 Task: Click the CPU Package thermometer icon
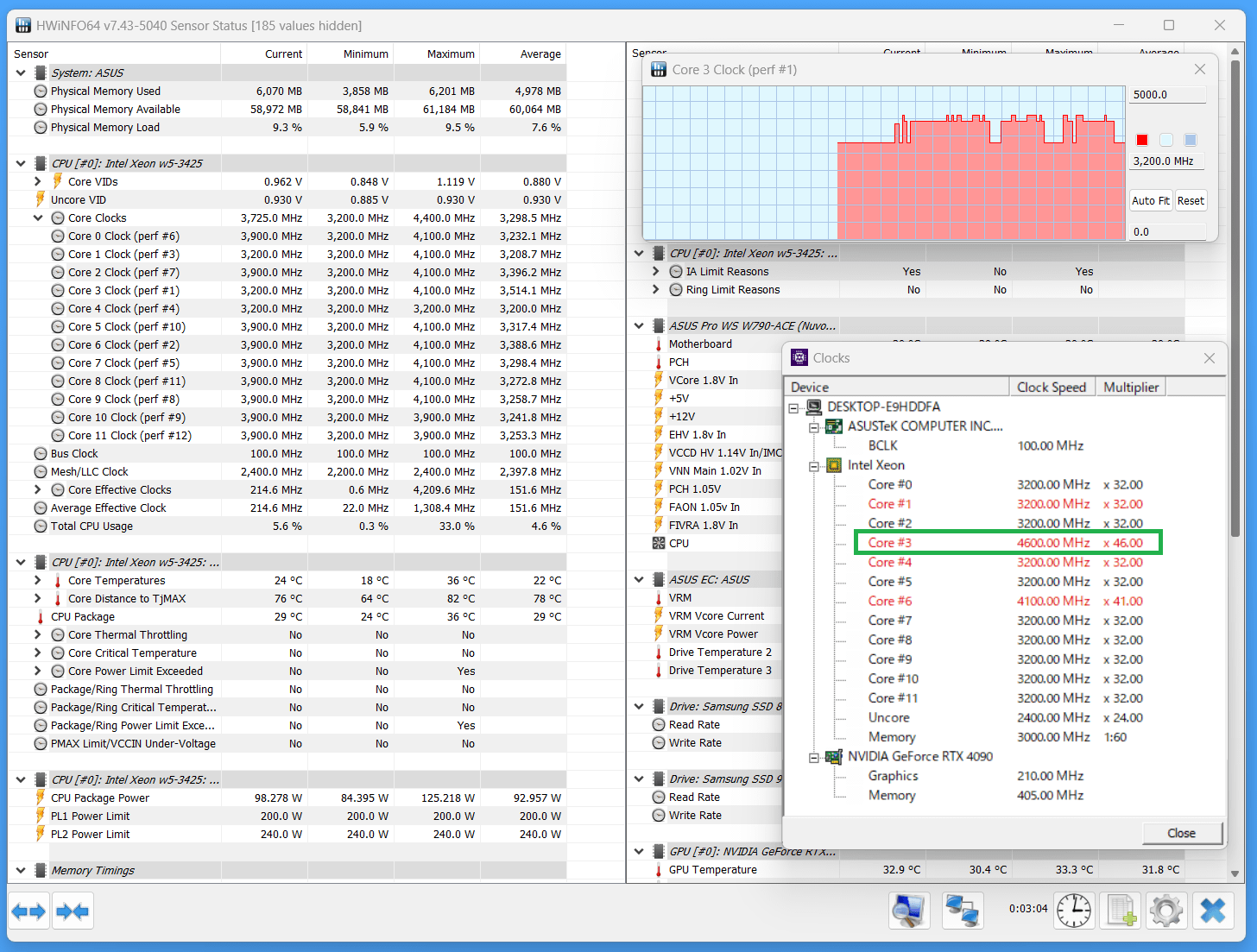[40, 616]
